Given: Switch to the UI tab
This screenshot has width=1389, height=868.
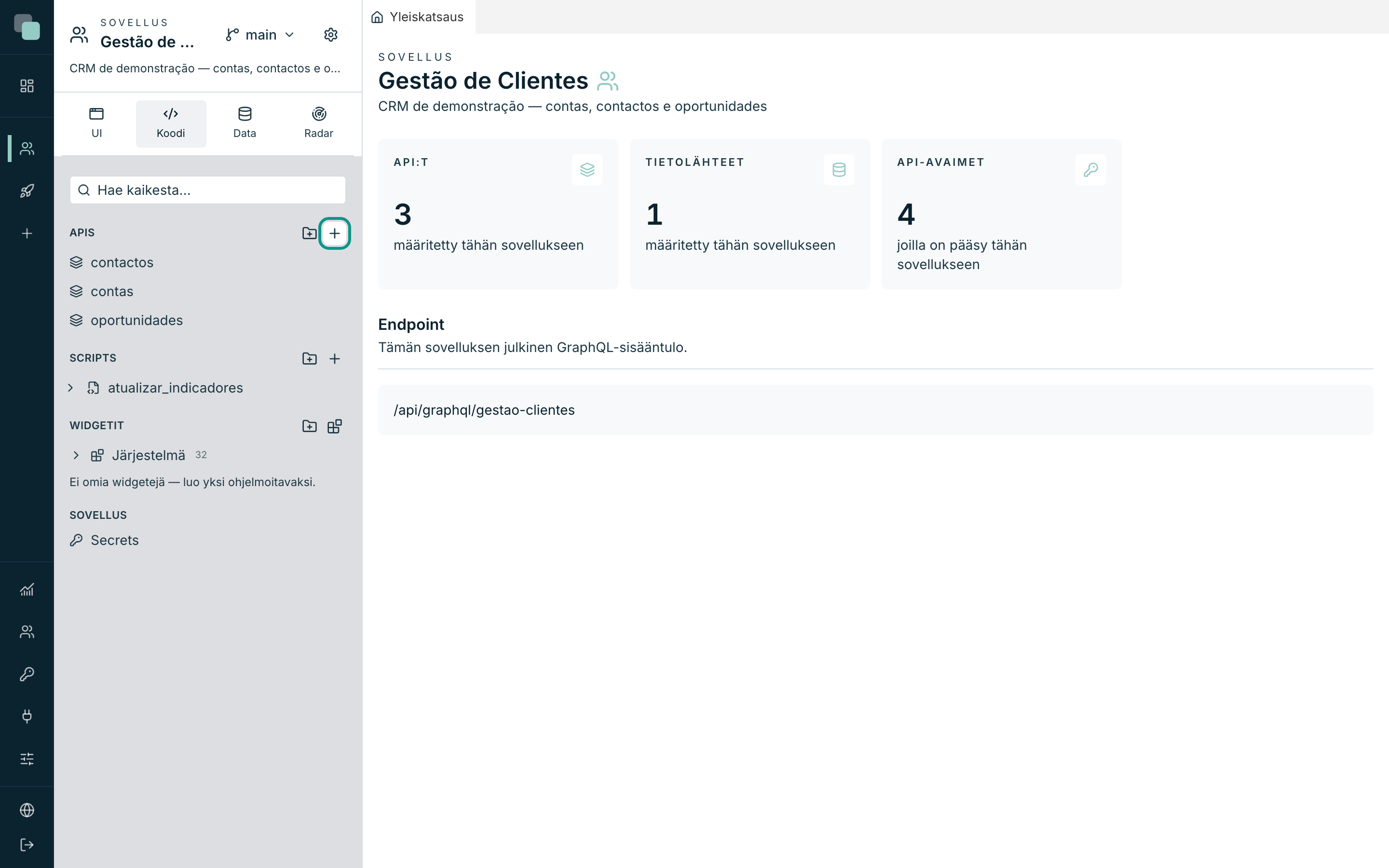Looking at the screenshot, I should pyautogui.click(x=96, y=123).
